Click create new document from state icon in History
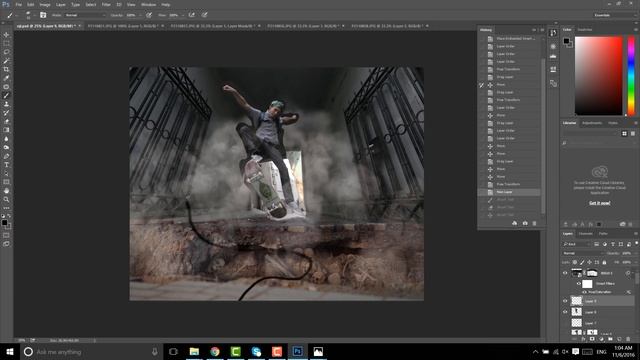640x360 pixels. click(514, 223)
